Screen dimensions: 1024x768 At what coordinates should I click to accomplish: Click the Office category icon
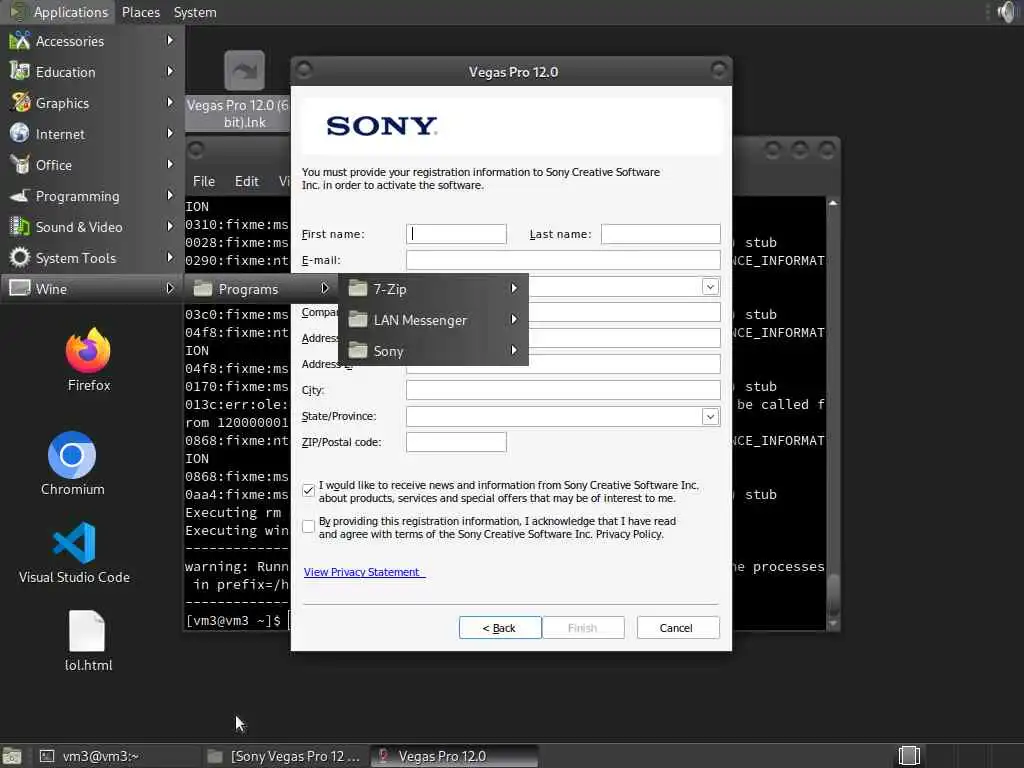pyautogui.click(x=20, y=165)
